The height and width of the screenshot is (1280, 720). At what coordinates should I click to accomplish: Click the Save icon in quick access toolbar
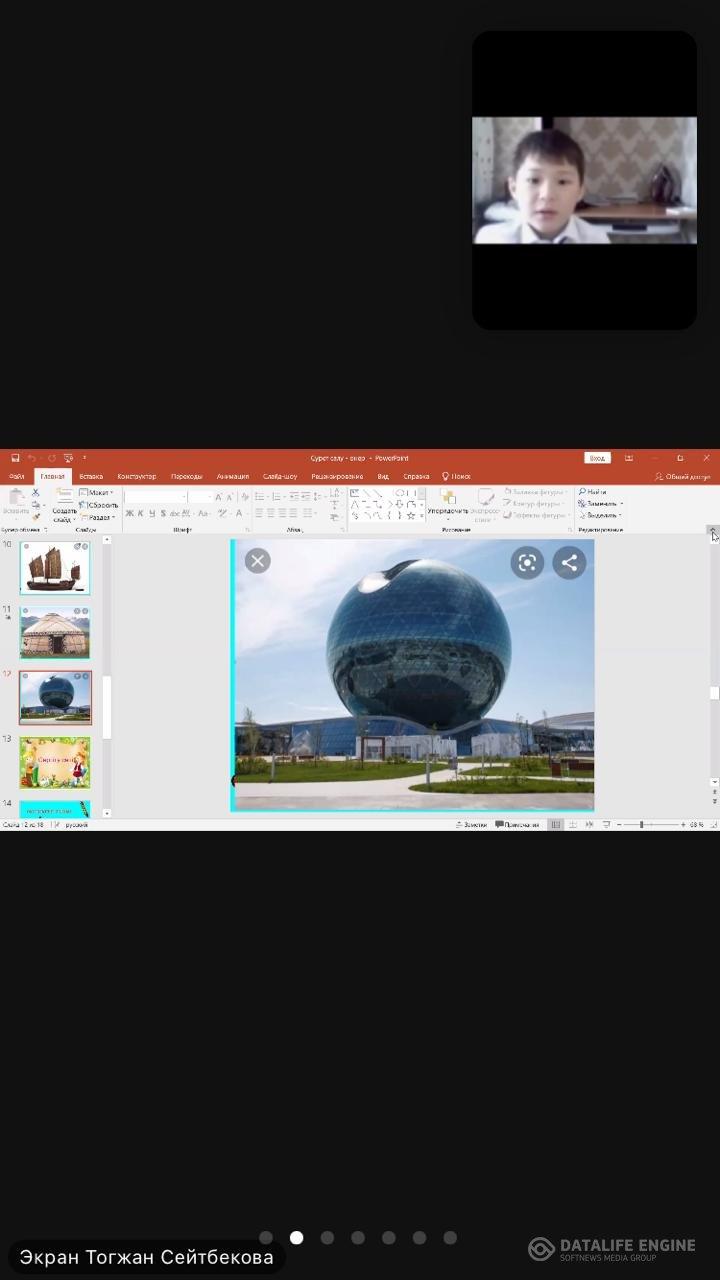pos(15,458)
